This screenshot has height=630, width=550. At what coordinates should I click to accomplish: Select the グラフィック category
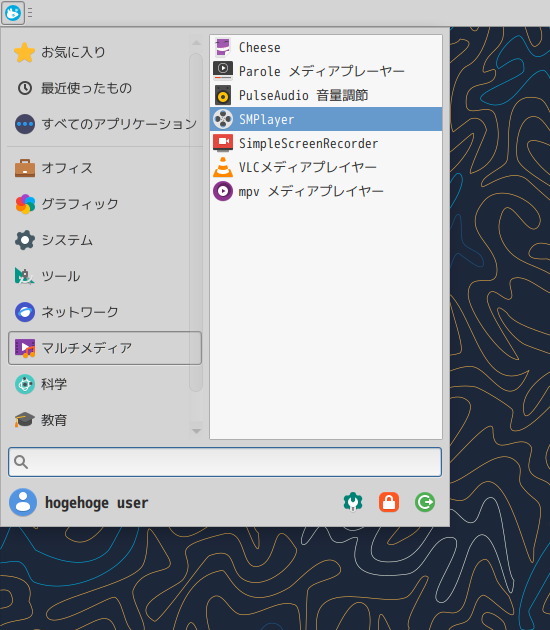pyautogui.click(x=98, y=204)
